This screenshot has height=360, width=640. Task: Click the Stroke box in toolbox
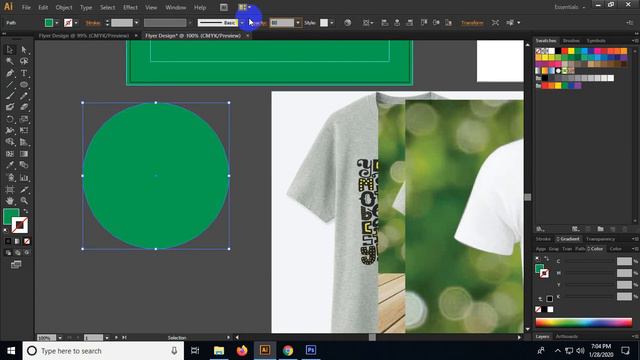tap(20, 226)
